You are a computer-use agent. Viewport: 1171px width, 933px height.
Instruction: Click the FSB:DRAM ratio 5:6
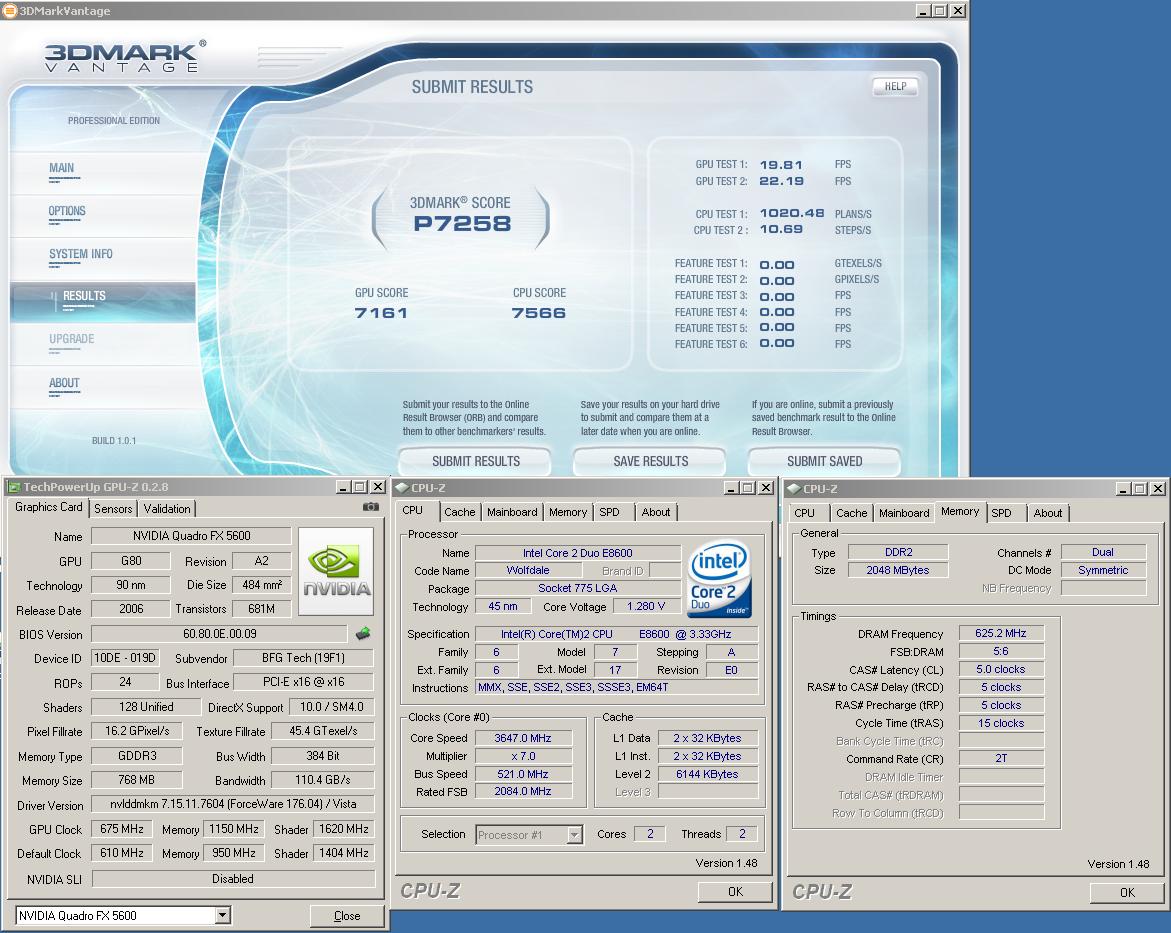[x=1001, y=651]
